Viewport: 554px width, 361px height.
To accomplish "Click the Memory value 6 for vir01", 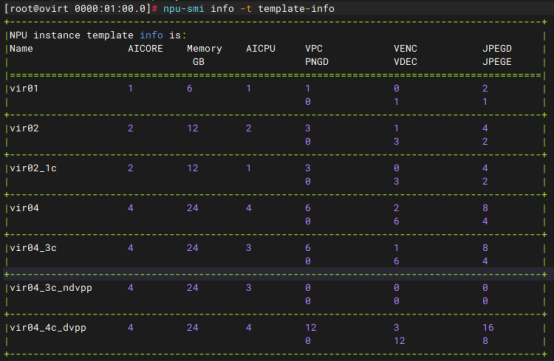I will pyautogui.click(x=190, y=88).
